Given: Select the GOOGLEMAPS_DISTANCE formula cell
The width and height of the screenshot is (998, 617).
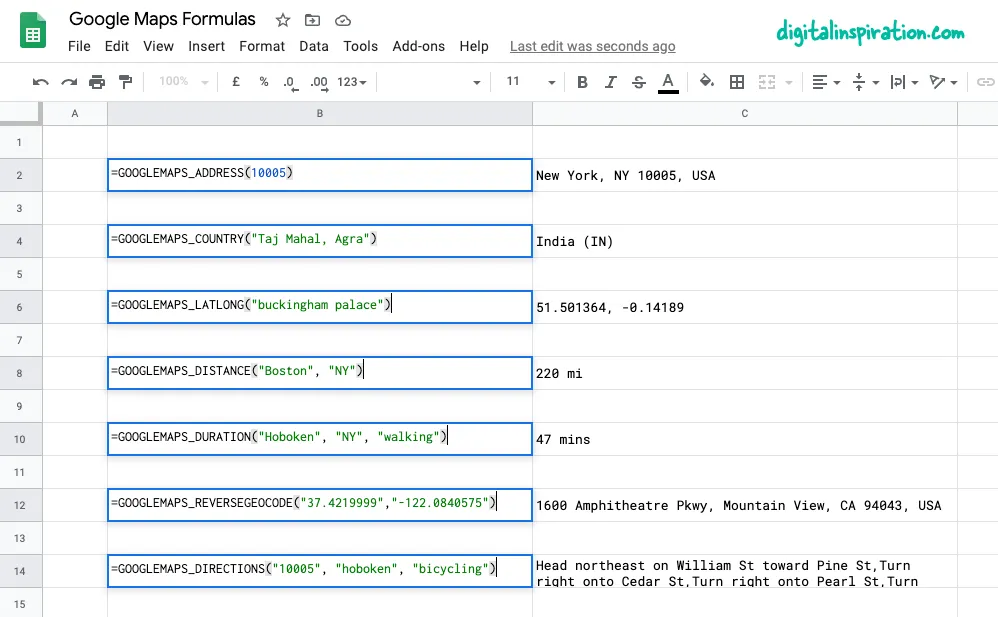Looking at the screenshot, I should coord(320,372).
